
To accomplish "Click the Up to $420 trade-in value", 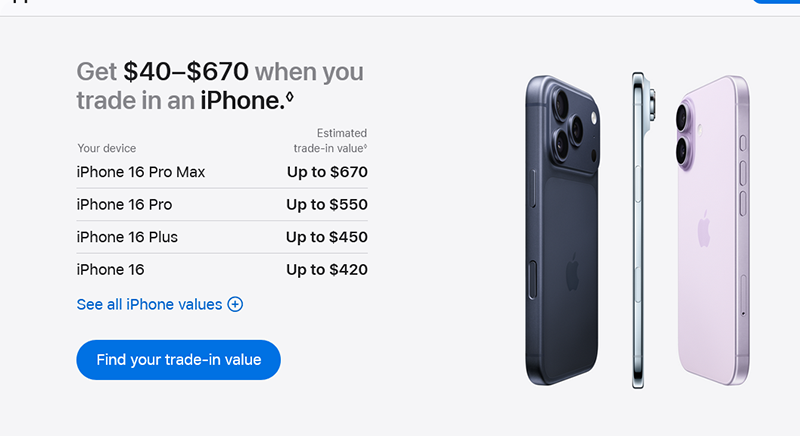I will click(x=327, y=270).
